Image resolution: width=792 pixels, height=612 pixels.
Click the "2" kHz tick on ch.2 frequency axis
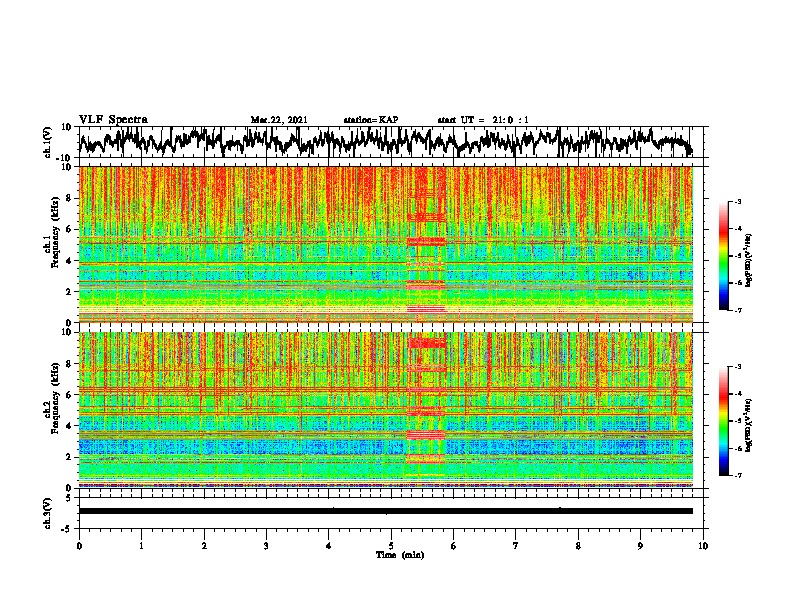(x=70, y=457)
